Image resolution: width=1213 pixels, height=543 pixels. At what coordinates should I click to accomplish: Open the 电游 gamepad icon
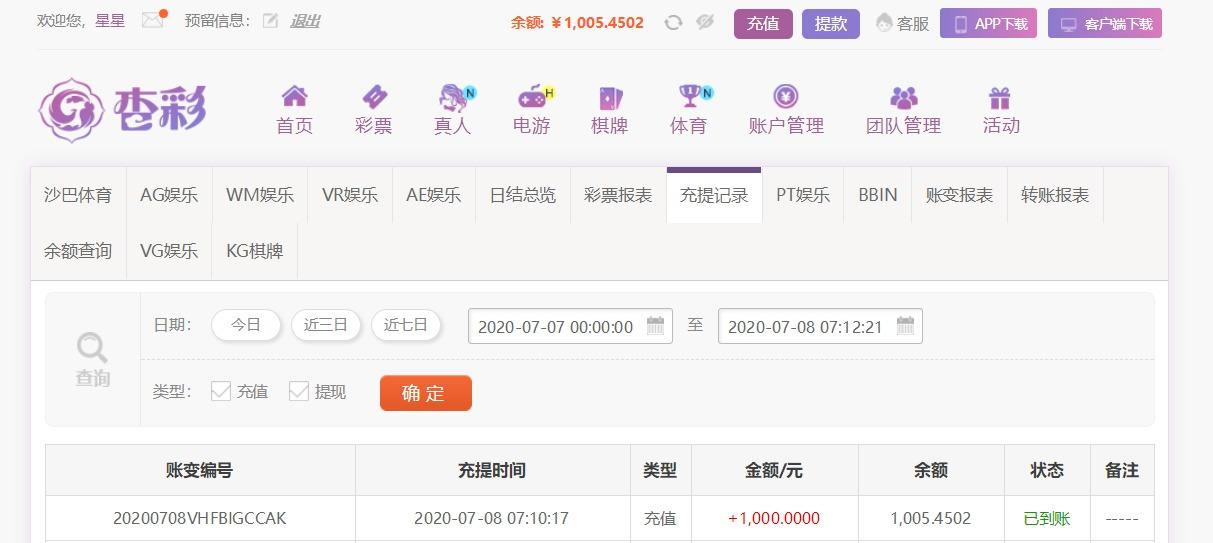point(533,96)
